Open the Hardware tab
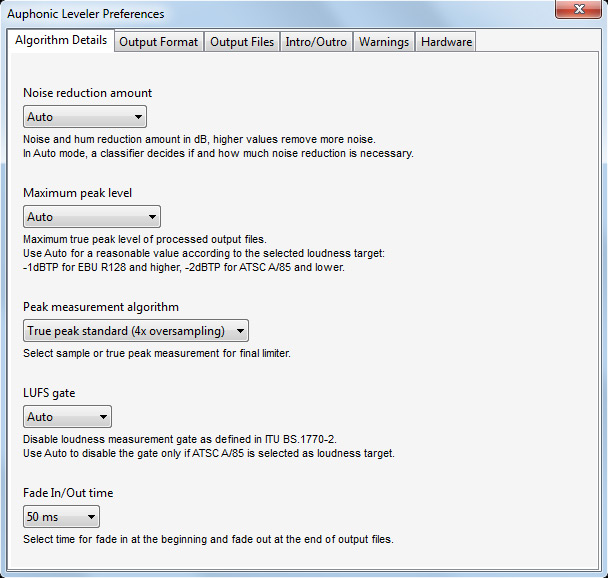The image size is (608, 578). [x=446, y=42]
